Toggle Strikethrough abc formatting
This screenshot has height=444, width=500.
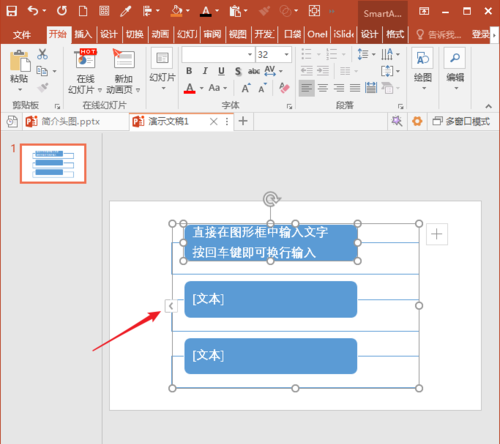[254, 71]
